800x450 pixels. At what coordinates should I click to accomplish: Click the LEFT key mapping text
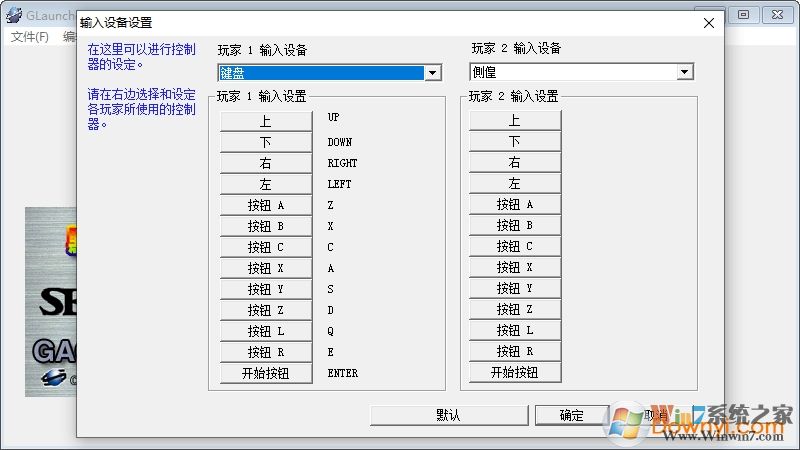[339, 184]
